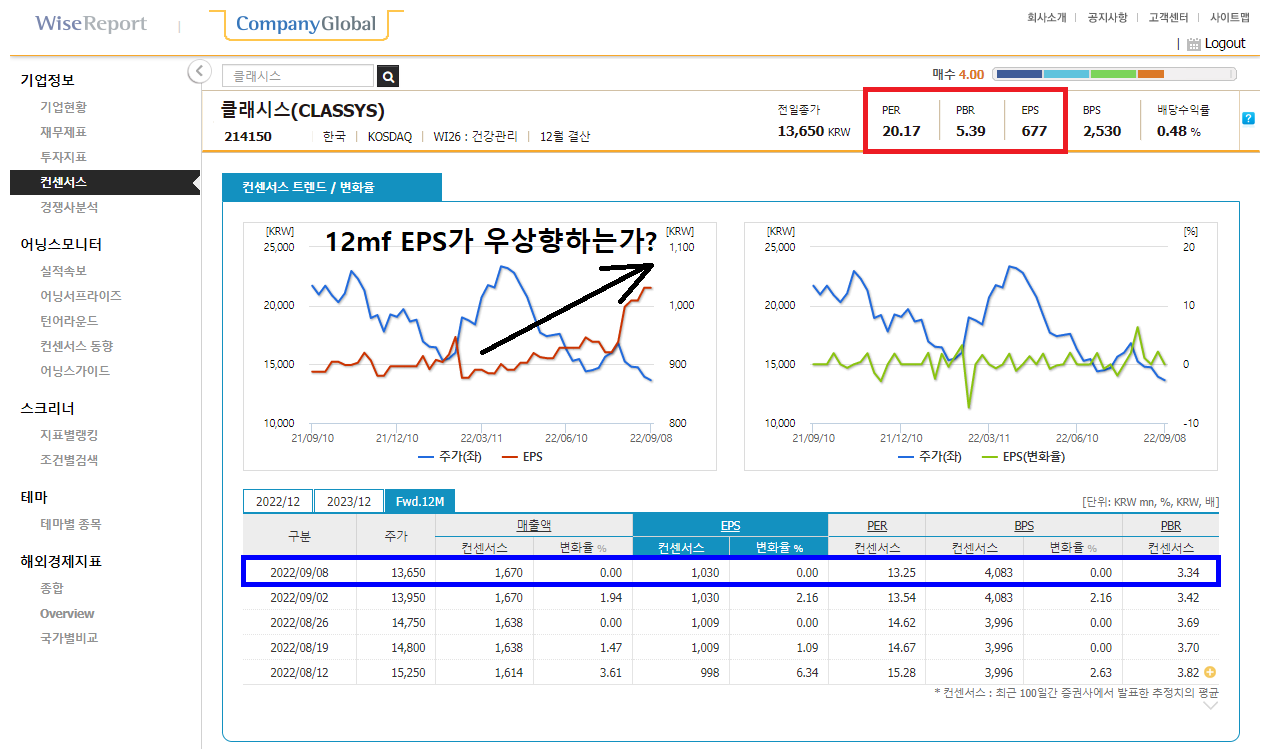Image resolution: width=1268 pixels, height=751 pixels.
Task: Click the Logout link
Action: tap(1225, 44)
